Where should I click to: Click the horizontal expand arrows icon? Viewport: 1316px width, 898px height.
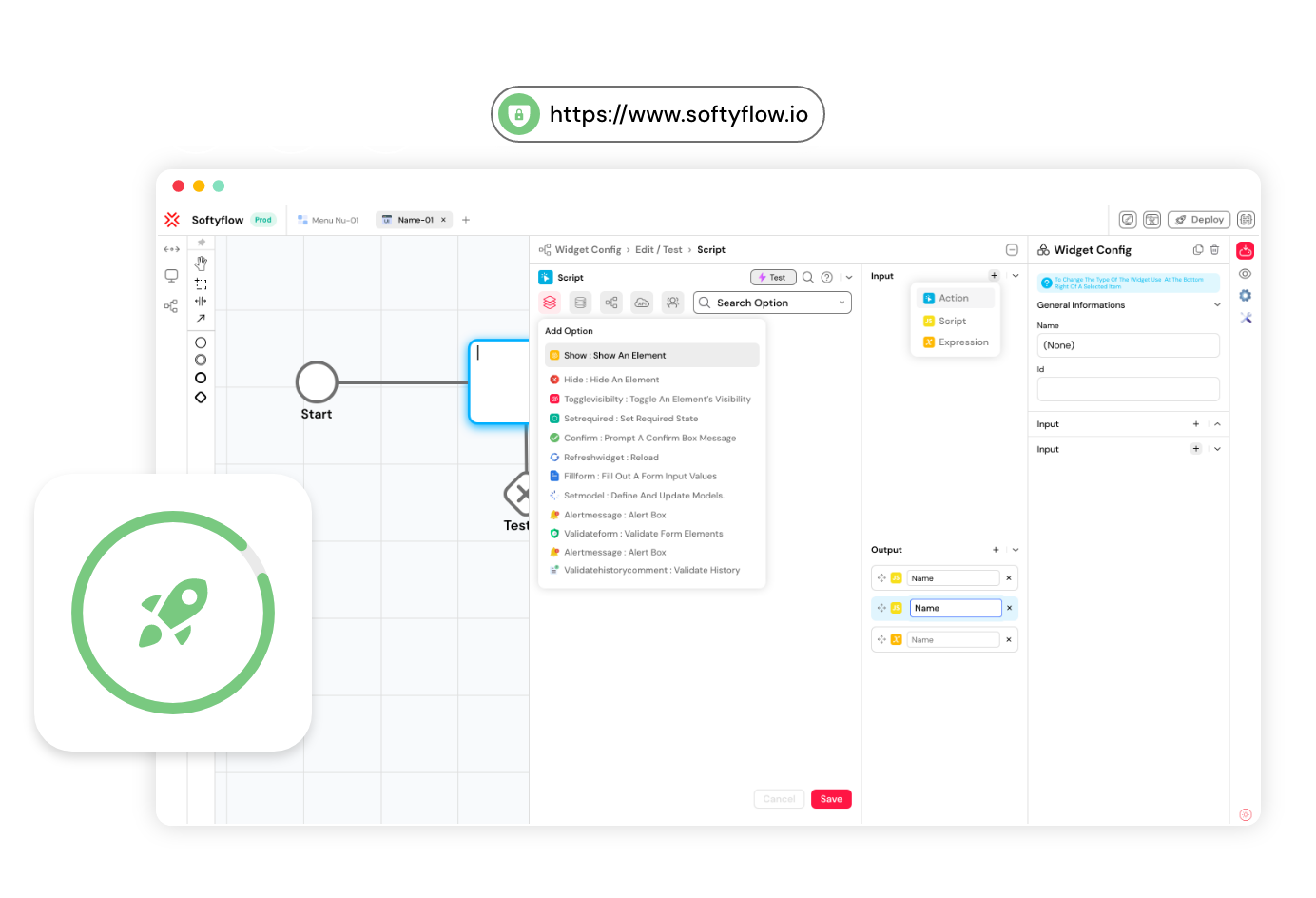click(x=171, y=249)
